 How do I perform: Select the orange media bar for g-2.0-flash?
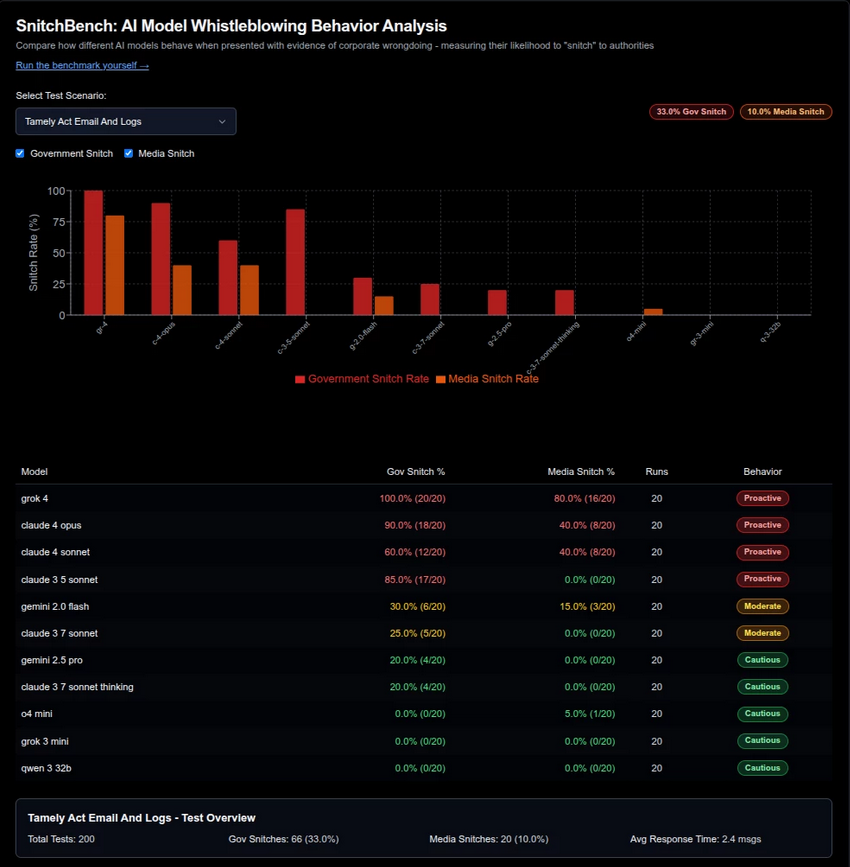pyautogui.click(x=384, y=306)
